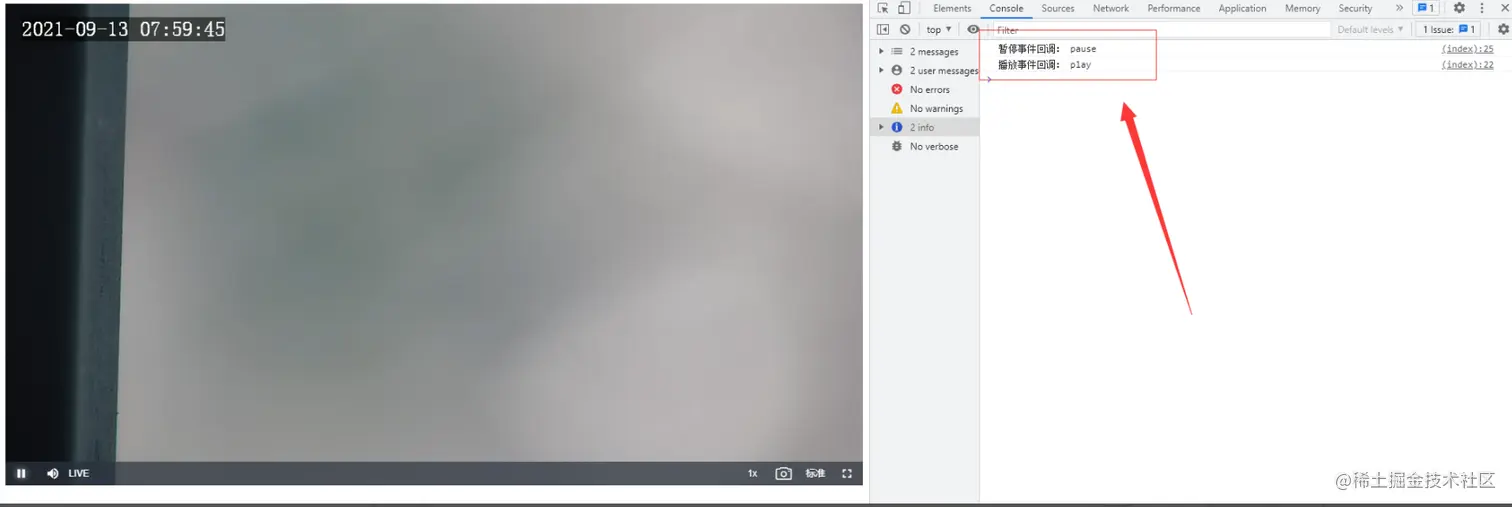Change the 1x playback speed
The image size is (1512, 507).
(752, 473)
